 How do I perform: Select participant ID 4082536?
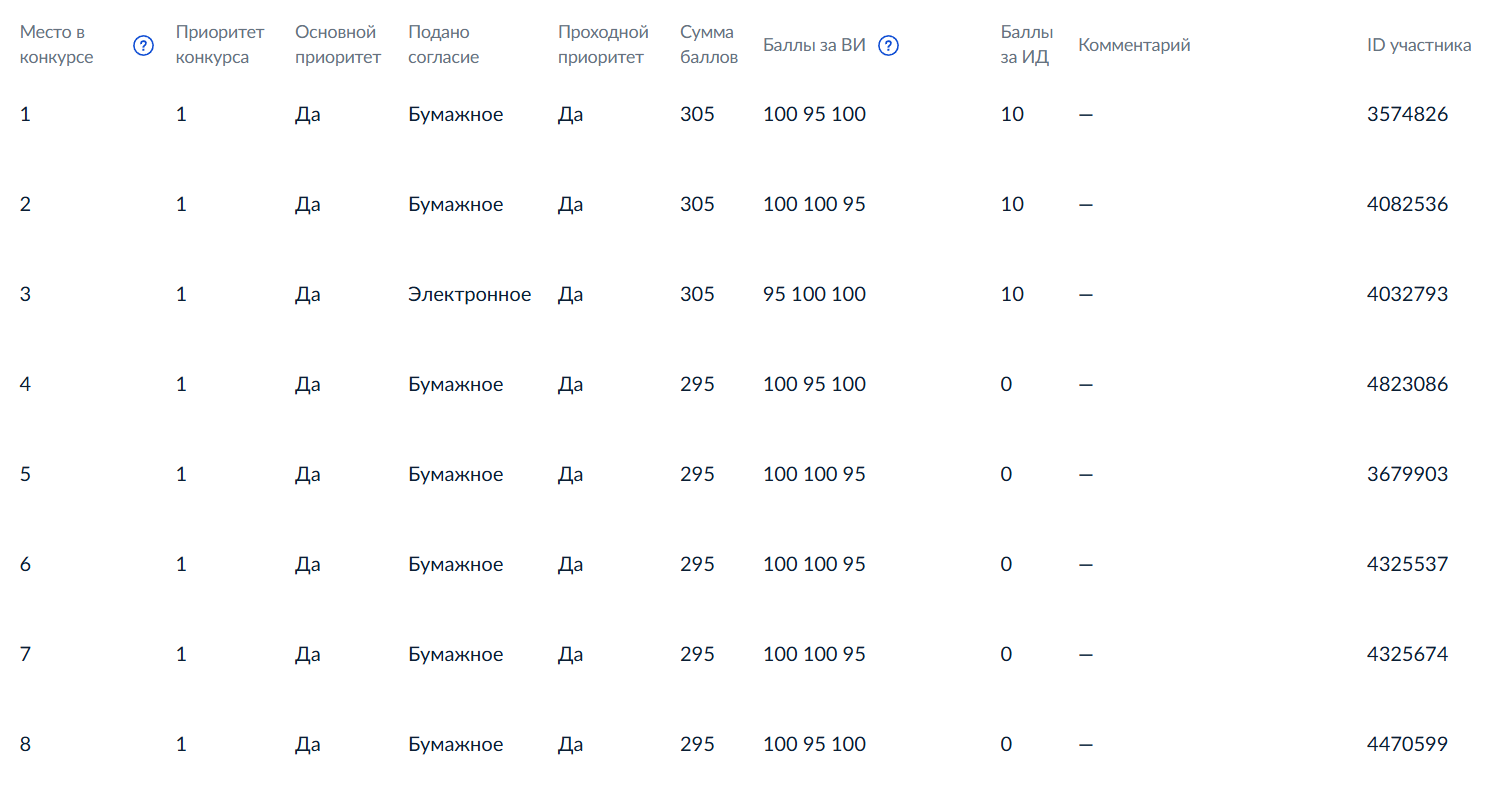1407,204
